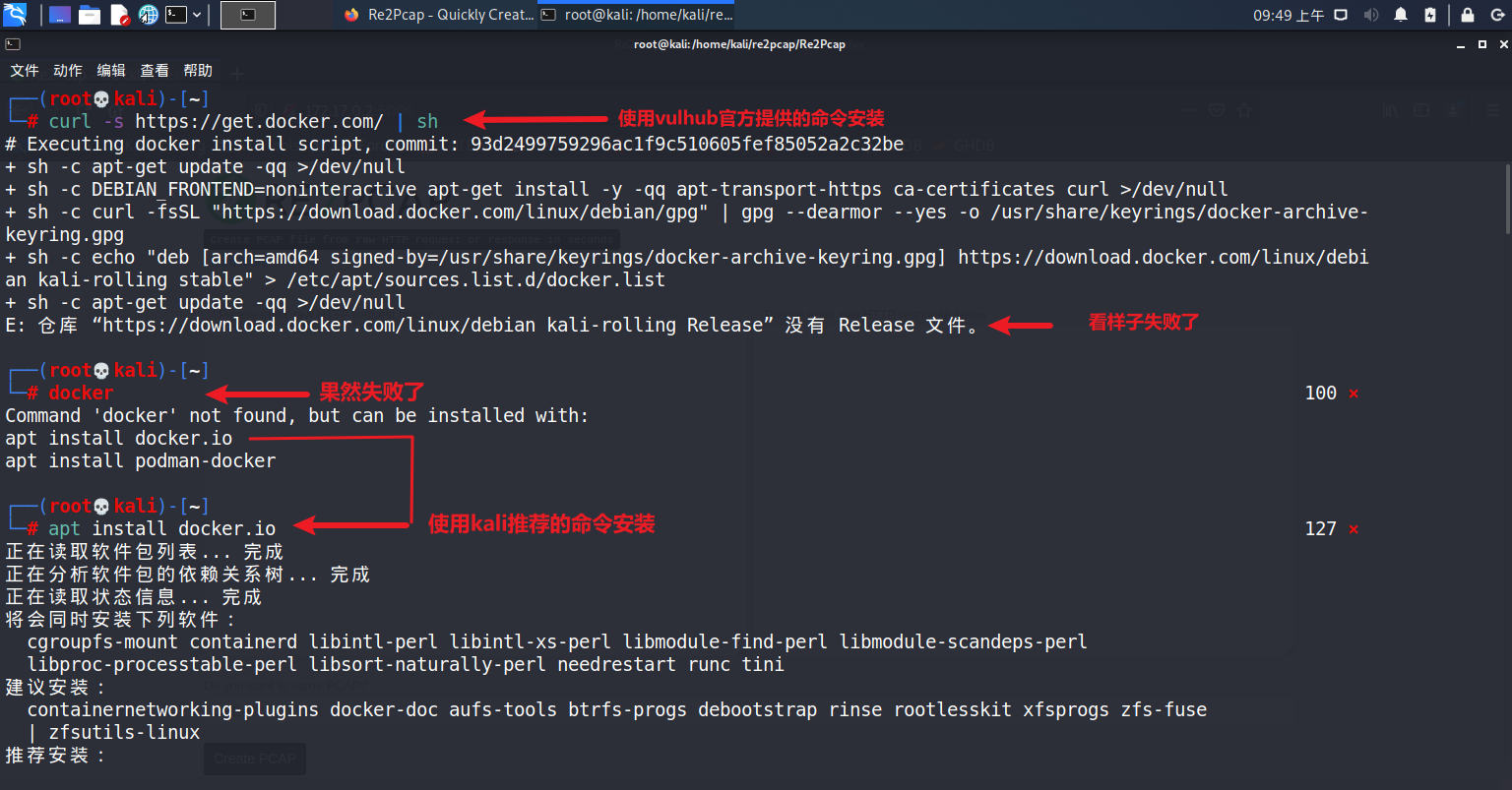
Task: Click the terminal vertical scrollbar
Action: (x=1507, y=200)
